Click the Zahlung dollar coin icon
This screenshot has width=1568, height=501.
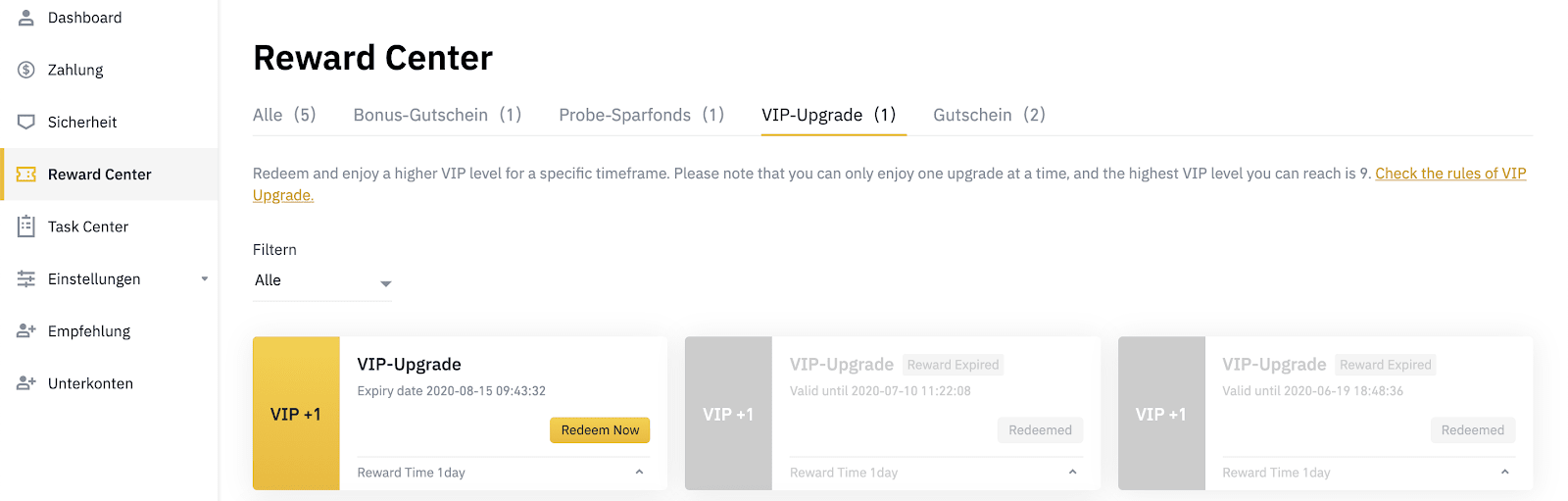pos(26,70)
